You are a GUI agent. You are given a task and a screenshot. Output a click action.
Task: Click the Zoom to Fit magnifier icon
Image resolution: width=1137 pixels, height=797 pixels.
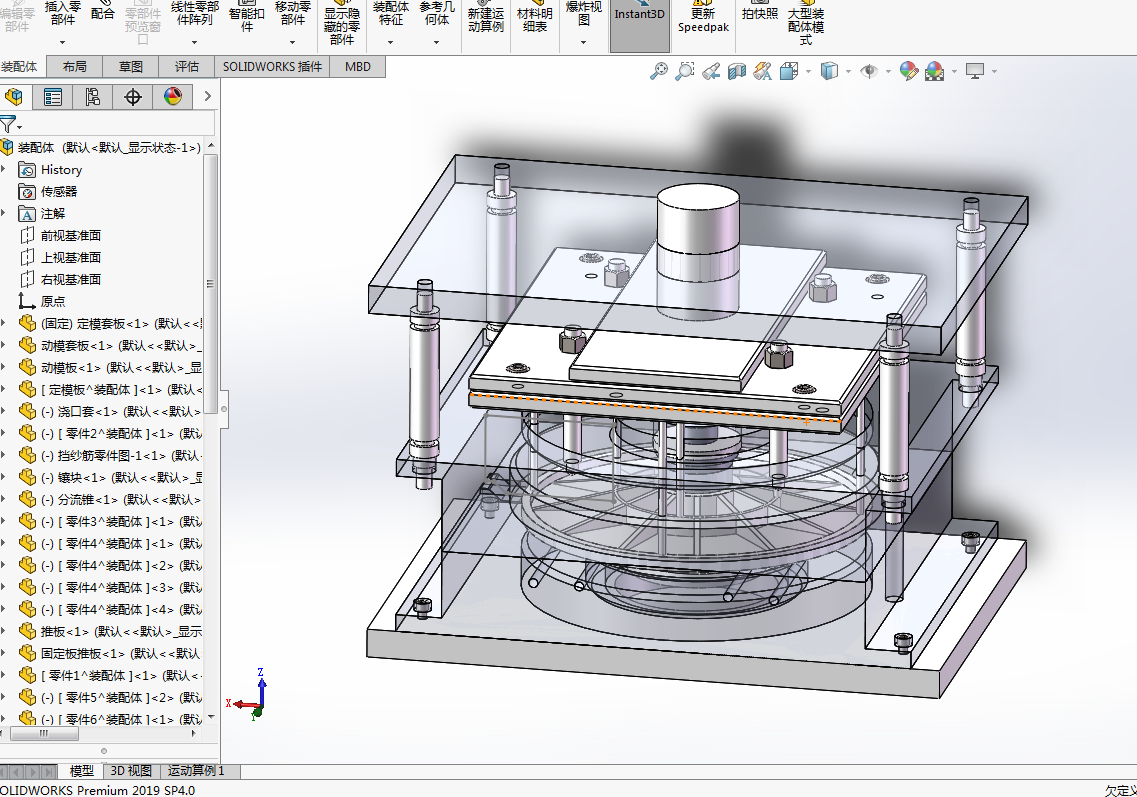point(658,71)
